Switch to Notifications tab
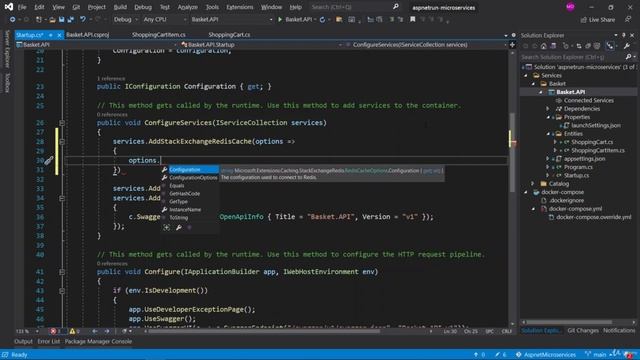 (x=619, y=330)
